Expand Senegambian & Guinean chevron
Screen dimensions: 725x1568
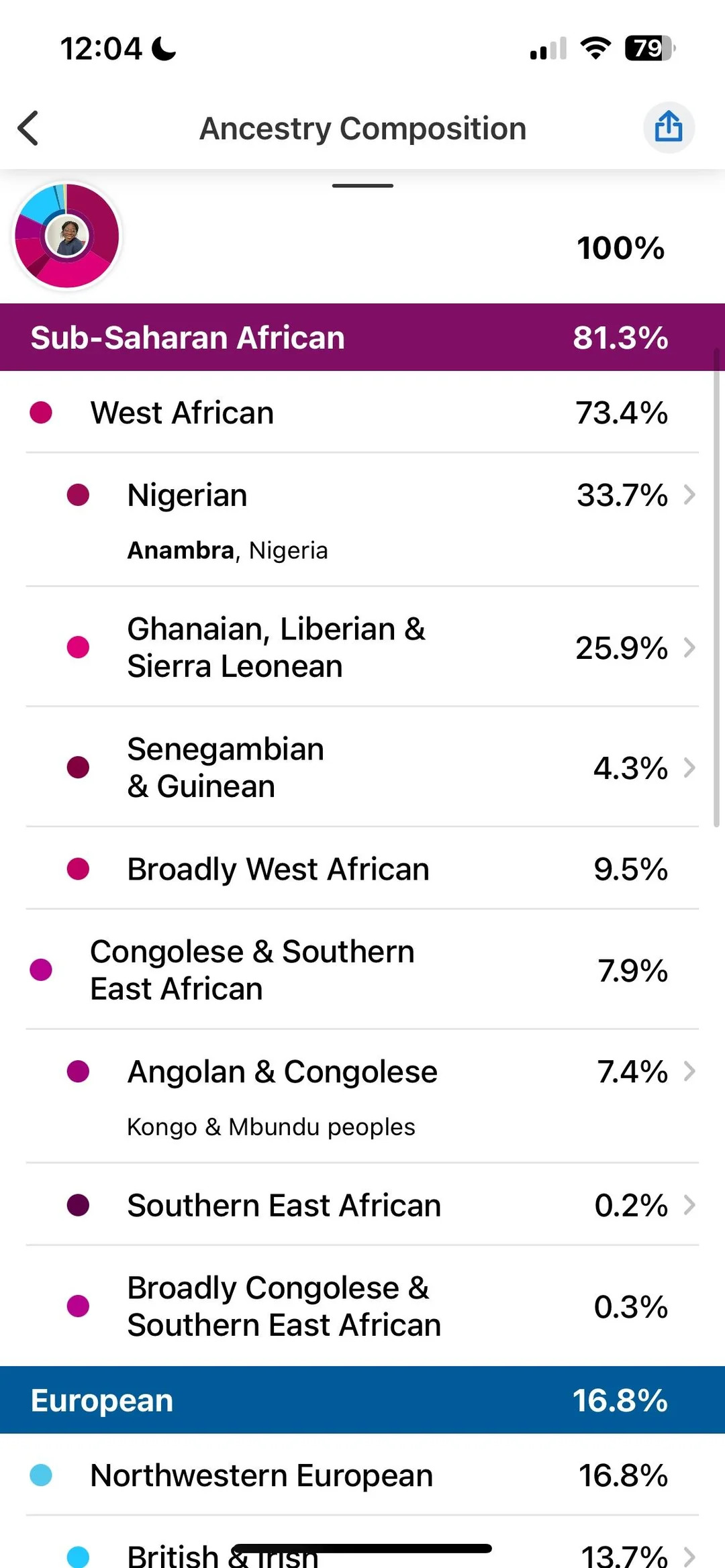(x=689, y=768)
